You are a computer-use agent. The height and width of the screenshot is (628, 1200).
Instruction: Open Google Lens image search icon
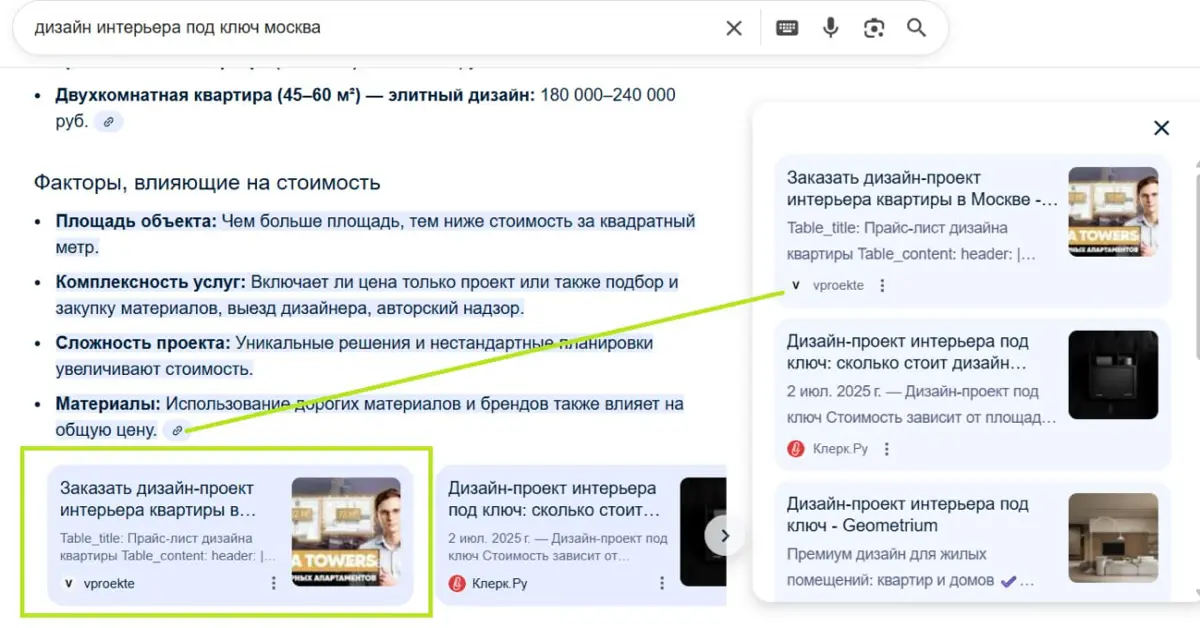[x=873, y=27]
